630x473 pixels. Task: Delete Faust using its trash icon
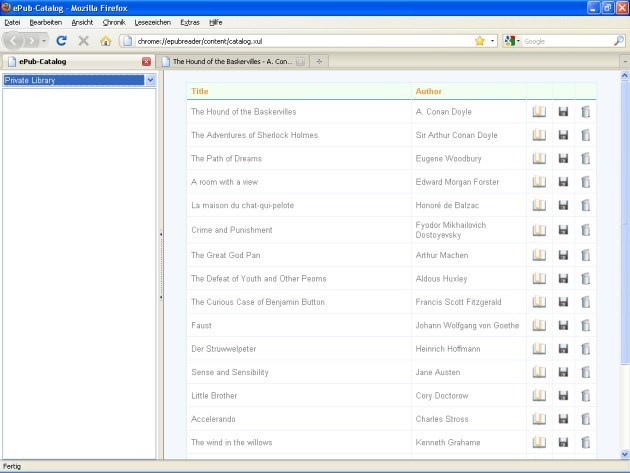click(x=585, y=325)
